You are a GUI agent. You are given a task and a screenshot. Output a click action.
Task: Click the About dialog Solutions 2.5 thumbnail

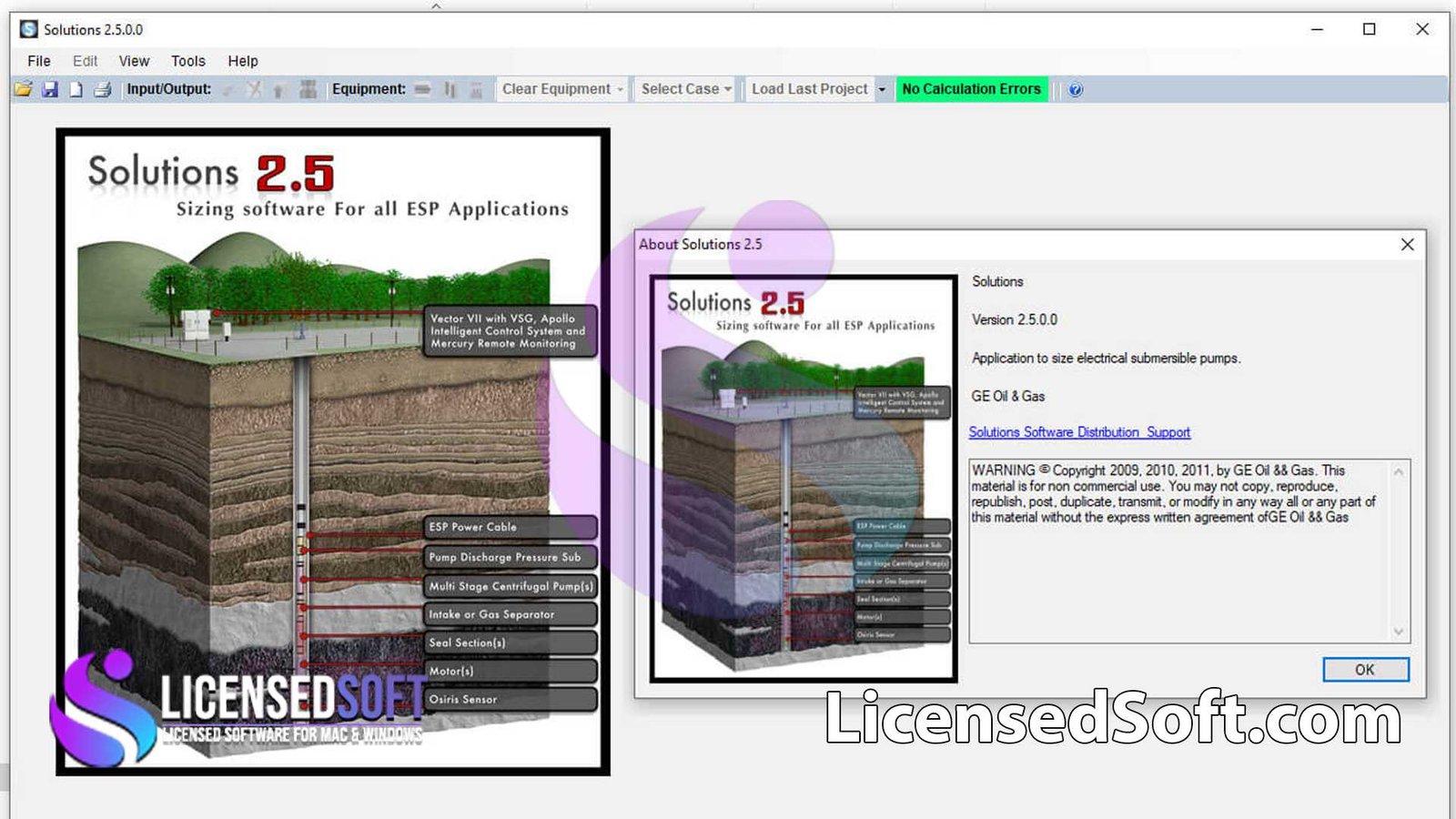pyautogui.click(x=804, y=479)
